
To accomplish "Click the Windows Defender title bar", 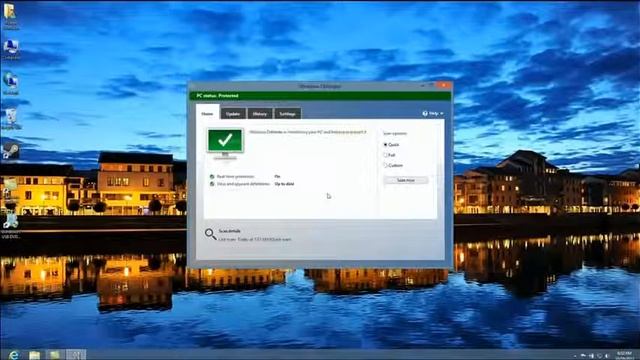I will tap(320, 86).
